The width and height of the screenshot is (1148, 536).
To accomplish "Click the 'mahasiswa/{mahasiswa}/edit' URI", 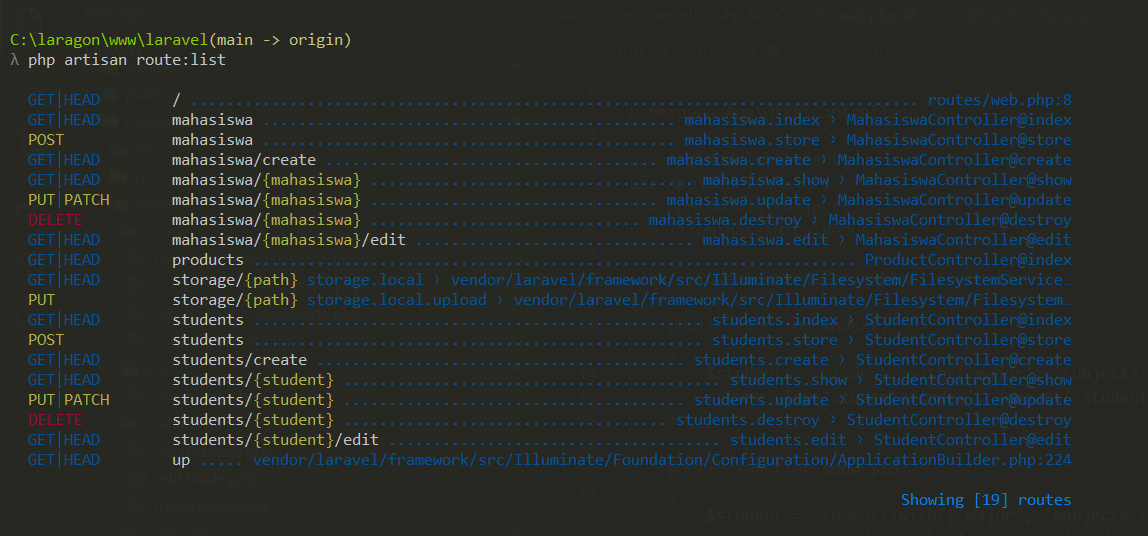I will coord(289,239).
